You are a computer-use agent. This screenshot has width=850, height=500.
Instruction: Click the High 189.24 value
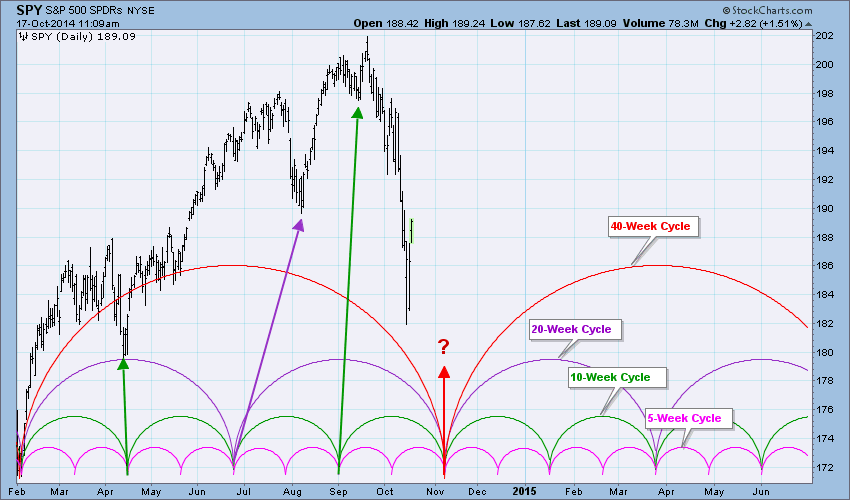click(x=454, y=23)
